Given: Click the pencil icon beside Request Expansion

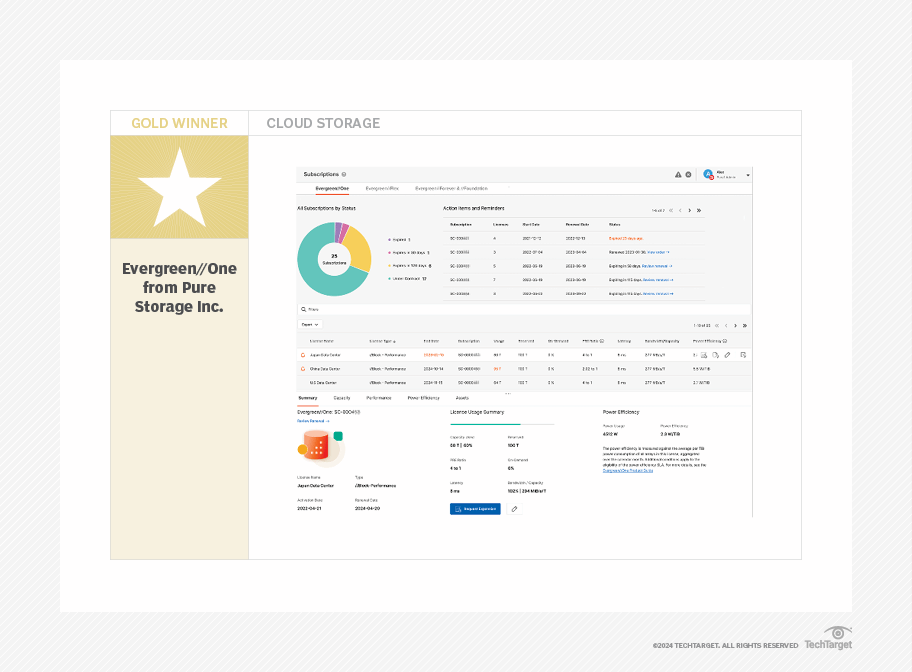Looking at the screenshot, I should [514, 508].
